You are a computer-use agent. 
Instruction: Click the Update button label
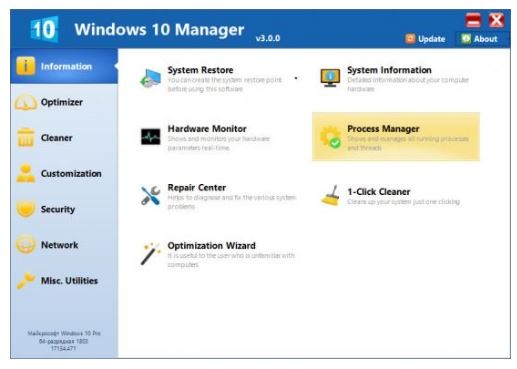[432, 39]
